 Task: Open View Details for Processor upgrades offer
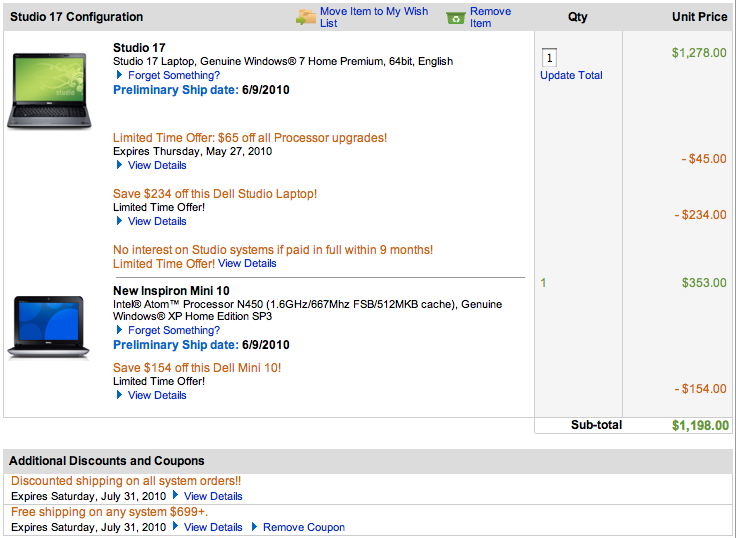pyautogui.click(x=157, y=165)
